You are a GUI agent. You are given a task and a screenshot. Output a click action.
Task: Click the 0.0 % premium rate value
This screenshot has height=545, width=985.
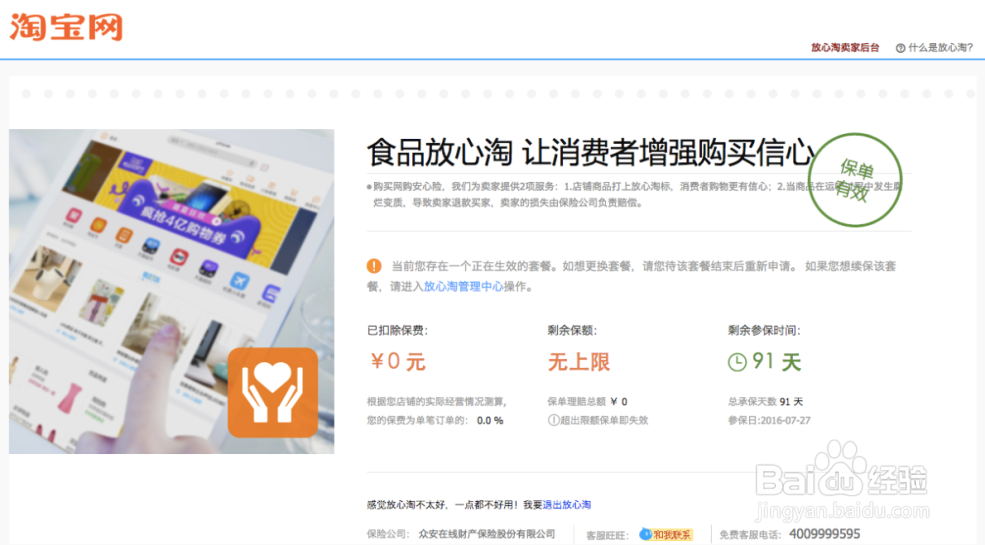[490, 421]
